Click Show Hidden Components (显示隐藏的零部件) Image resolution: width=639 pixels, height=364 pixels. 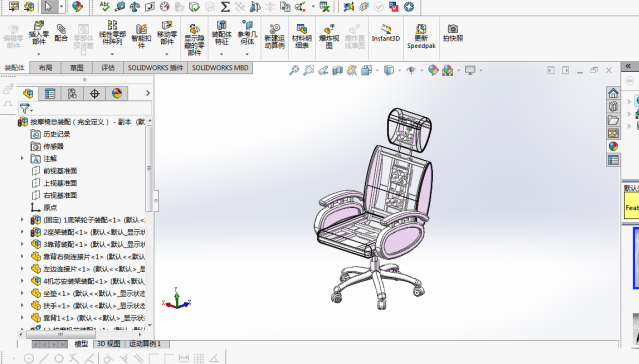[x=194, y=39]
